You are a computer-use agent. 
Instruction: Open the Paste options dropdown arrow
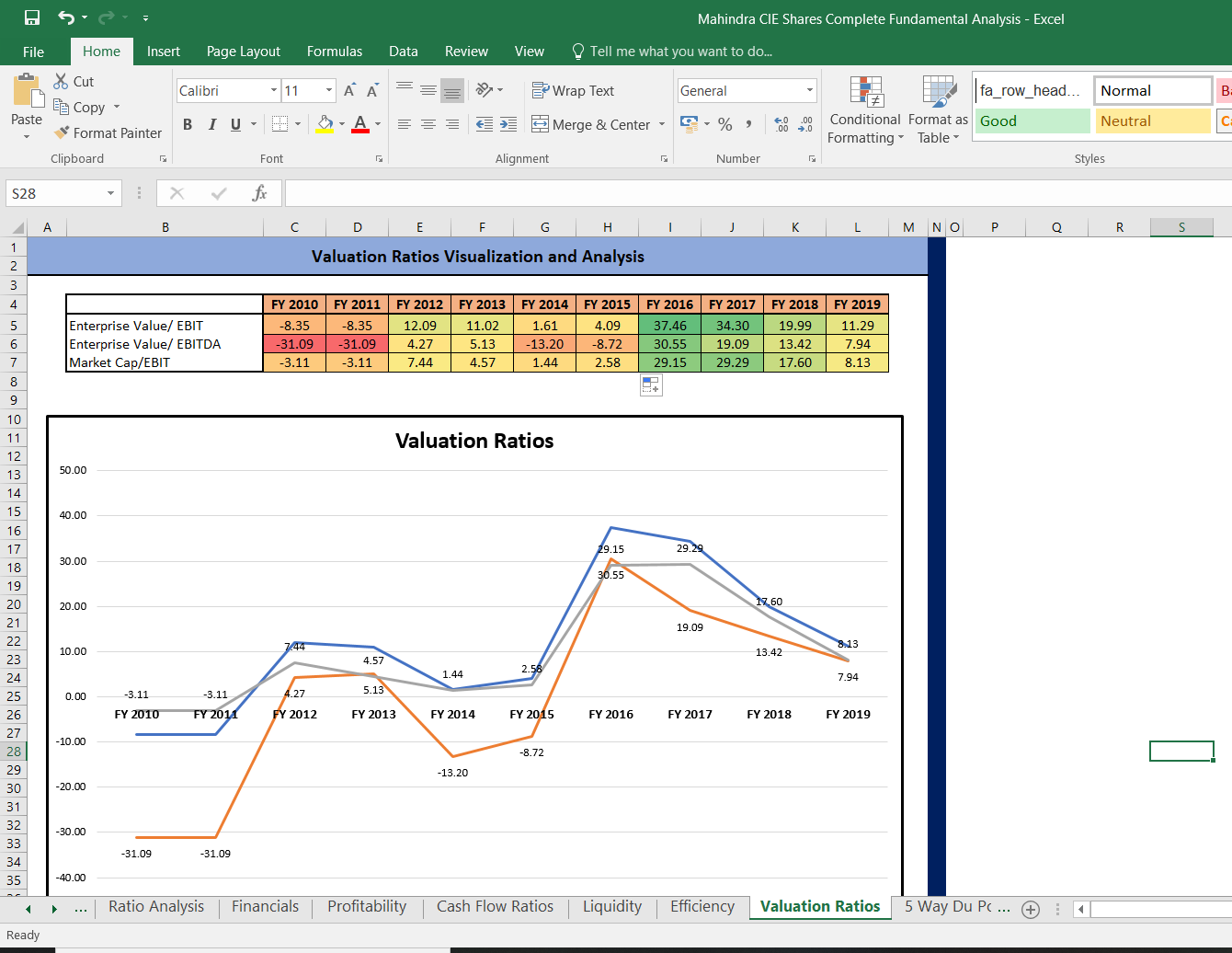(27, 136)
